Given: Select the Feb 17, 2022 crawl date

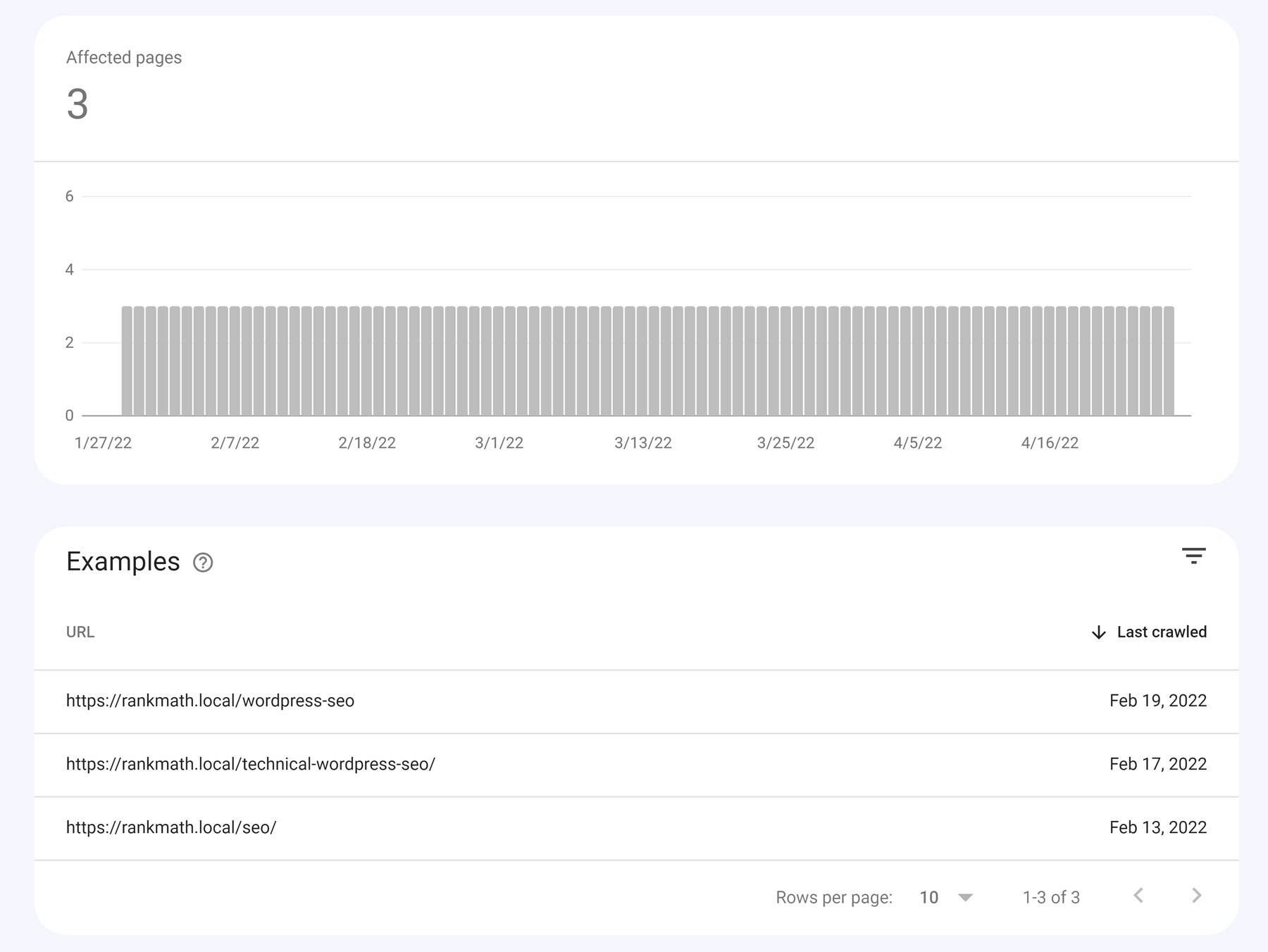Looking at the screenshot, I should coord(1158,764).
